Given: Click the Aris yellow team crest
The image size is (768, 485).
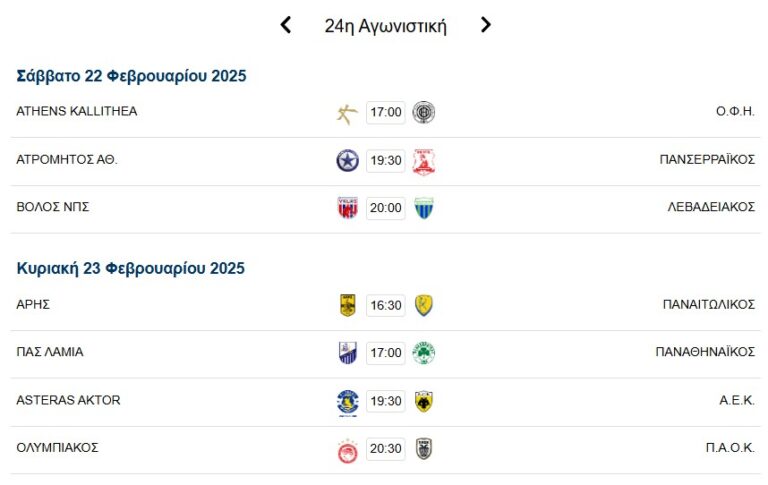Looking at the screenshot, I should [x=347, y=305].
